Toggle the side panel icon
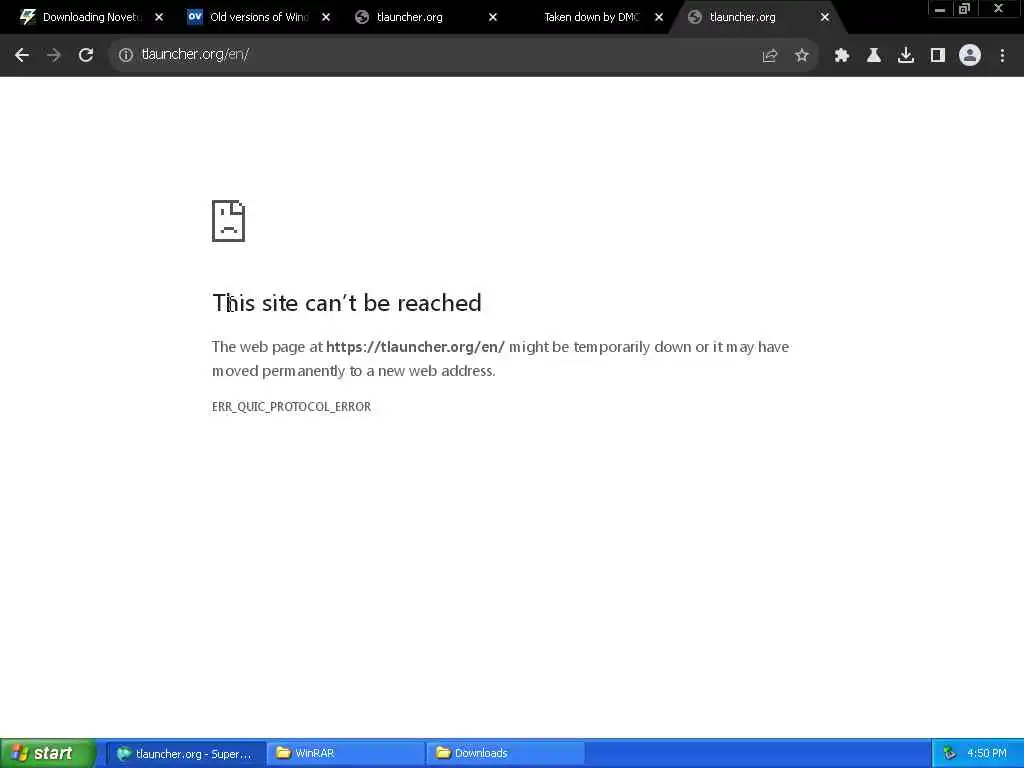The width and height of the screenshot is (1024, 768). (x=938, y=56)
